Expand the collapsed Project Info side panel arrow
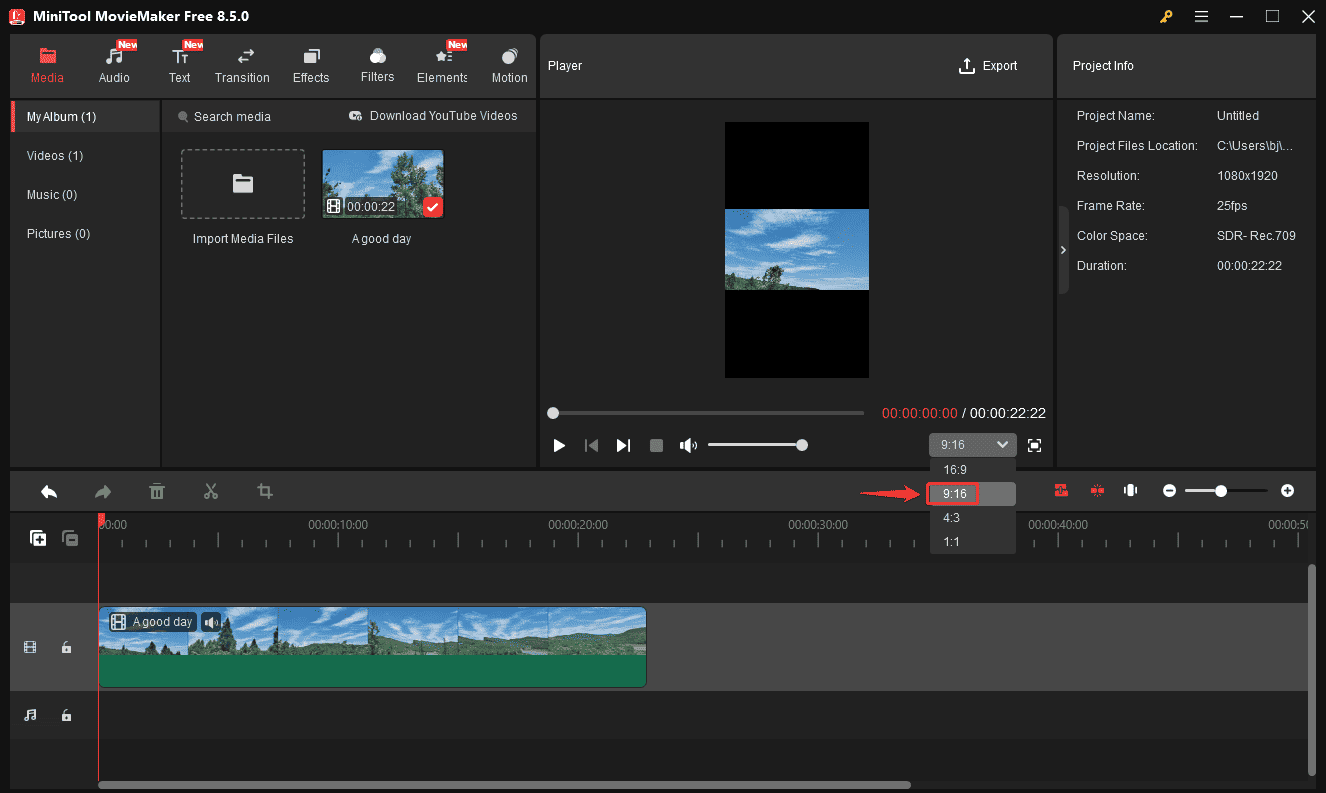Viewport: 1326px width, 793px height. pyautogui.click(x=1063, y=249)
